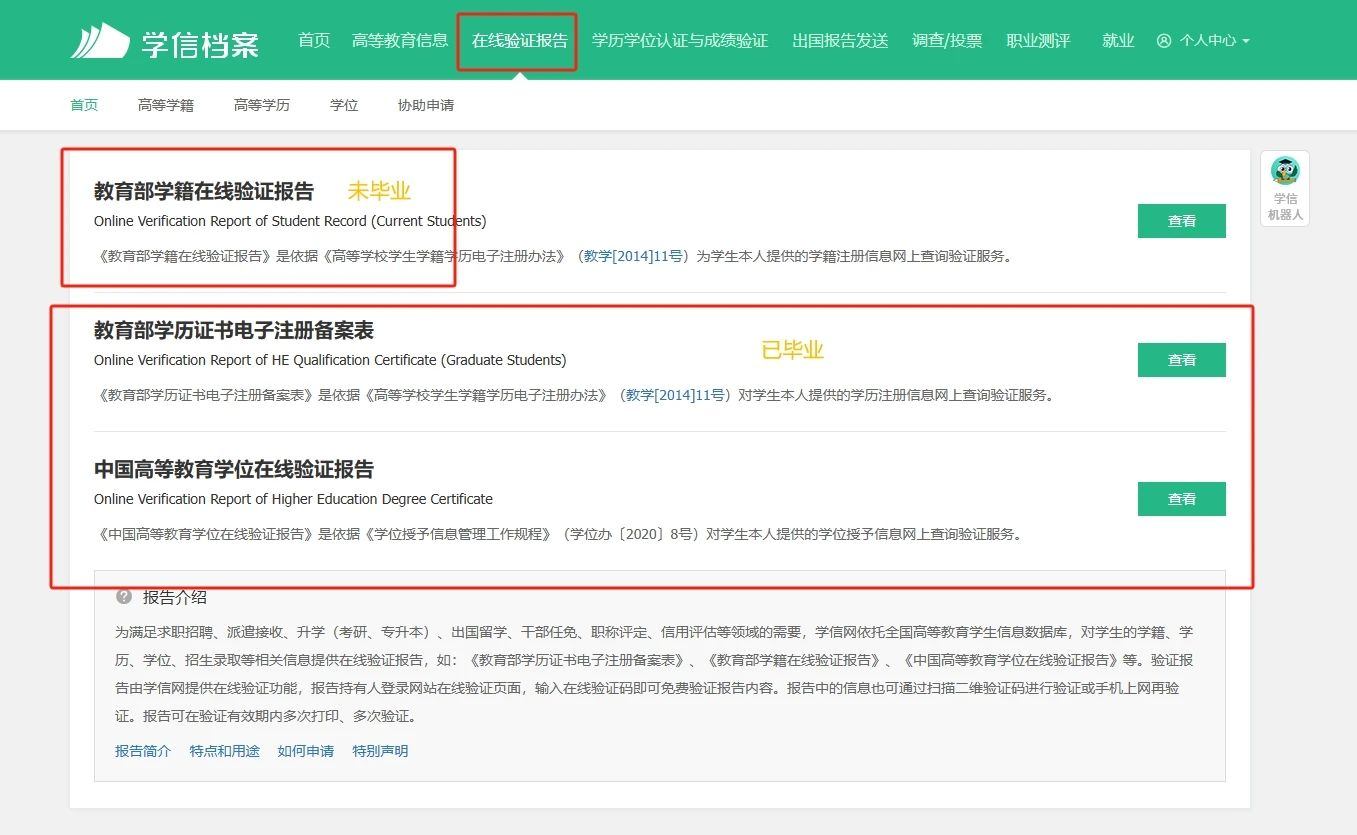Switch to the 学位 sub-tab
This screenshot has width=1357, height=835.
344,105
